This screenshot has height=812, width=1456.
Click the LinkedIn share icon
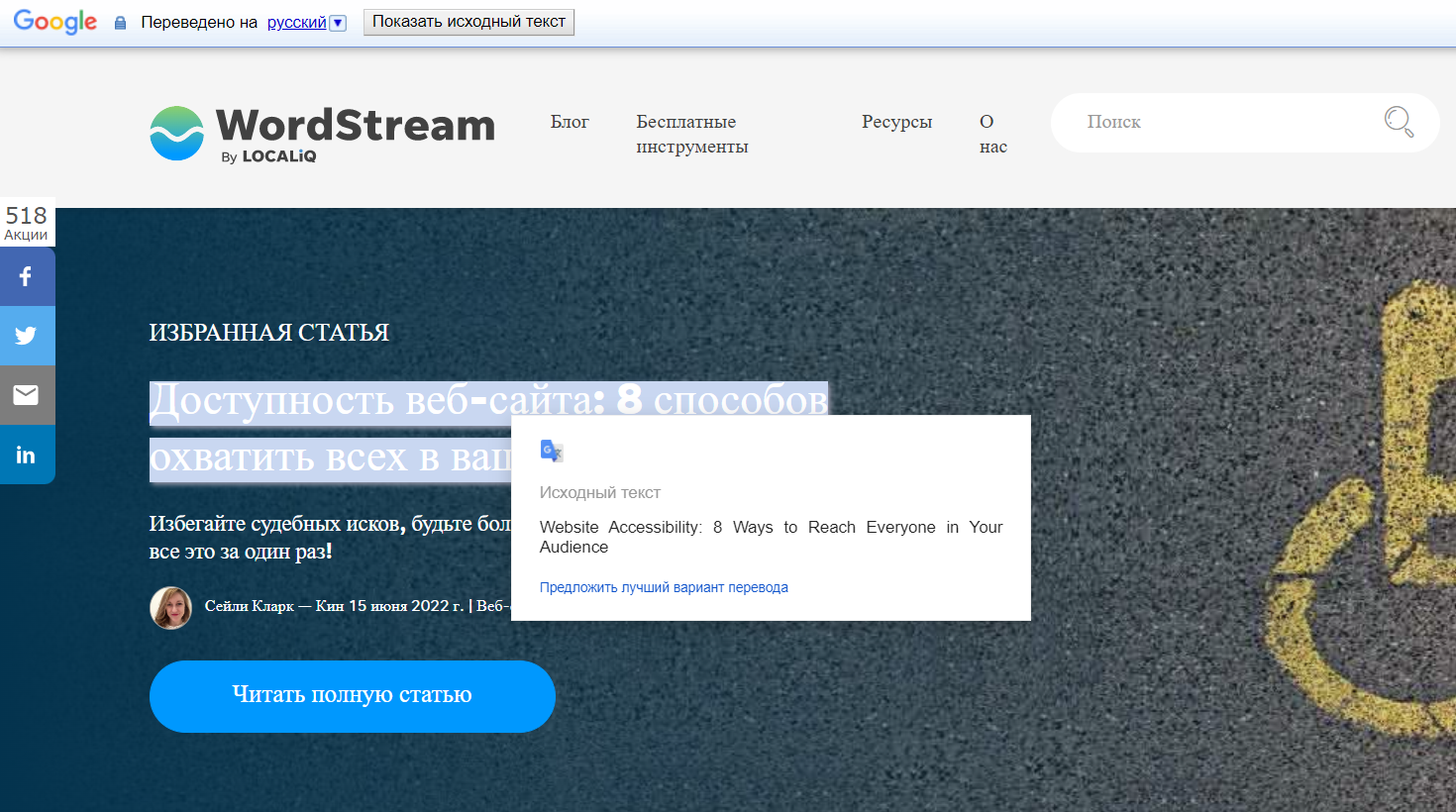pyautogui.click(x=27, y=455)
